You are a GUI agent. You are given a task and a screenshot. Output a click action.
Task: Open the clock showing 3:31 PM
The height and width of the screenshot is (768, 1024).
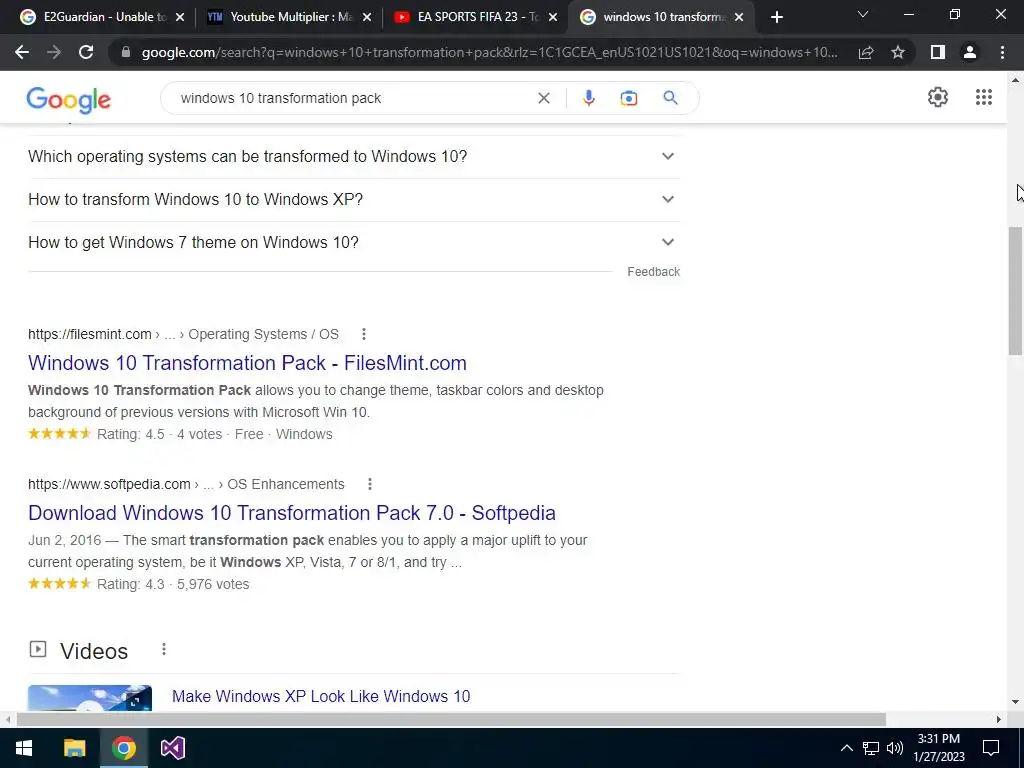[x=938, y=748]
